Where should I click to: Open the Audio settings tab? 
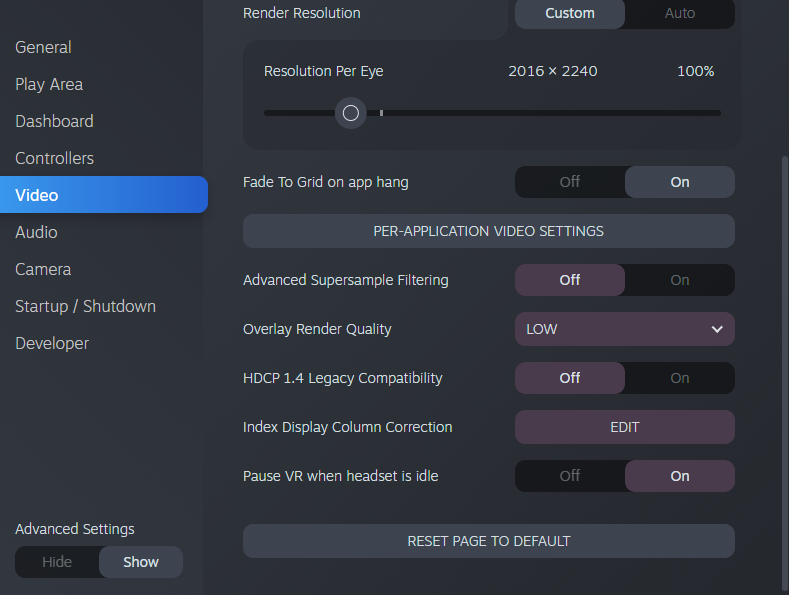tap(36, 232)
